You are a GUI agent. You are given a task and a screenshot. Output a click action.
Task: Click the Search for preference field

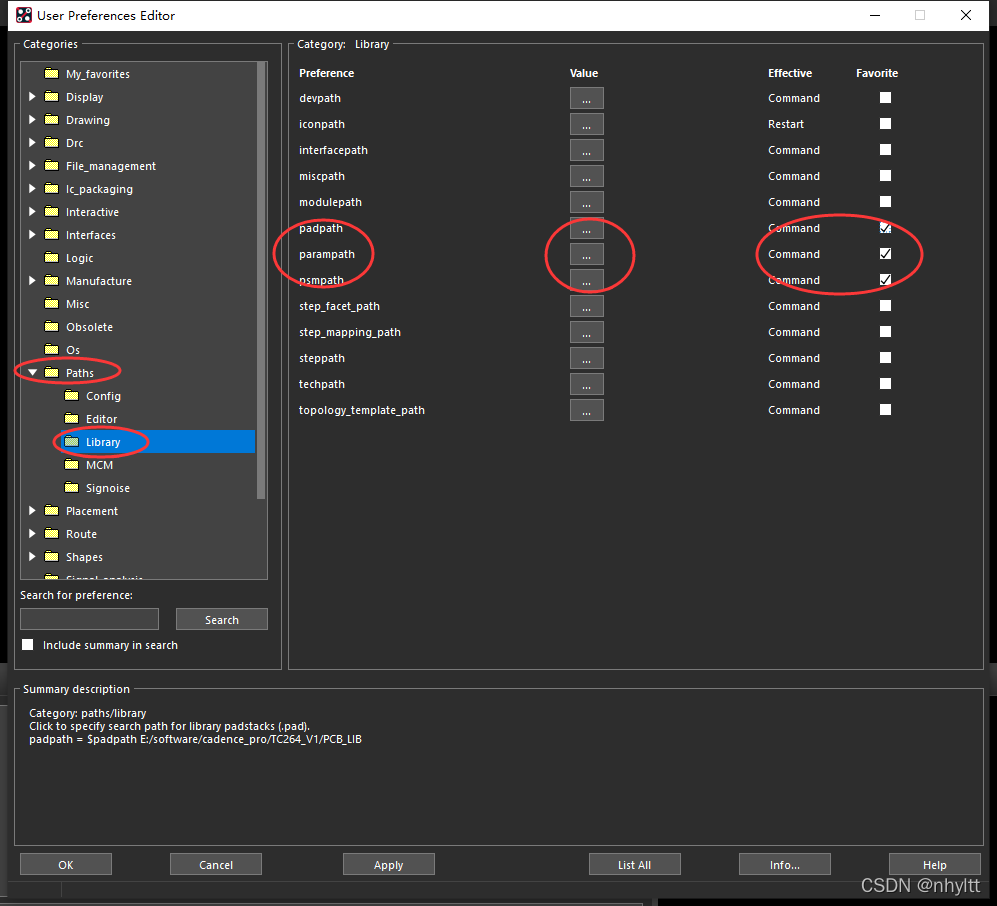pos(89,619)
